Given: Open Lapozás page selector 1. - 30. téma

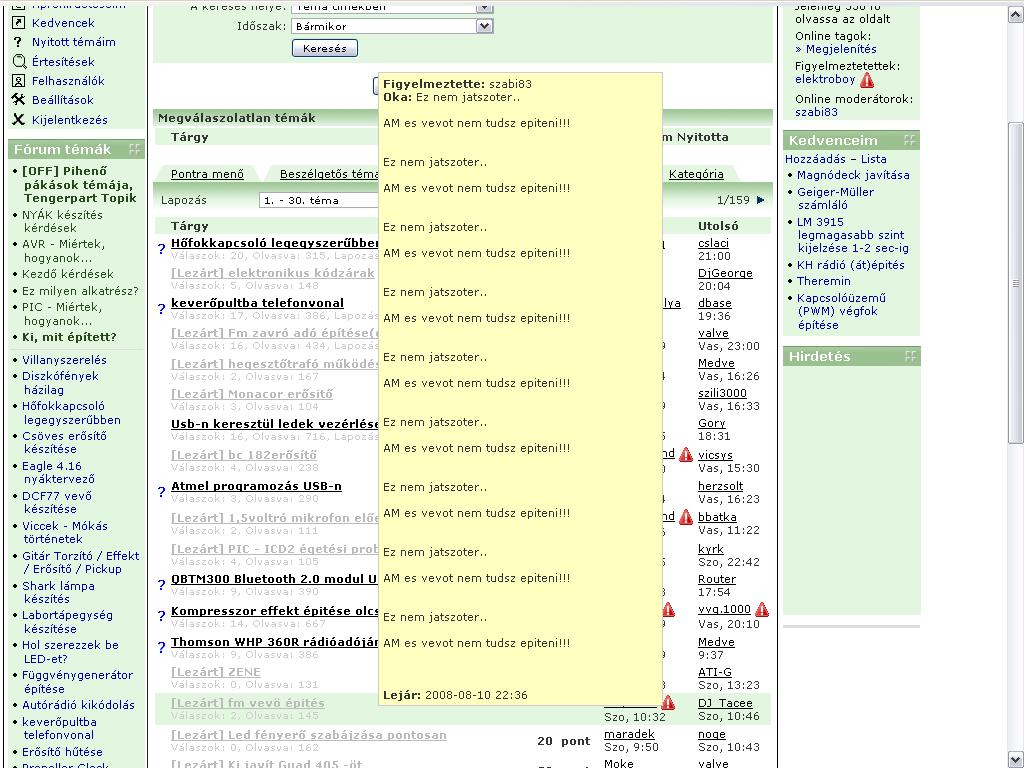Looking at the screenshot, I should pyautogui.click(x=319, y=200).
